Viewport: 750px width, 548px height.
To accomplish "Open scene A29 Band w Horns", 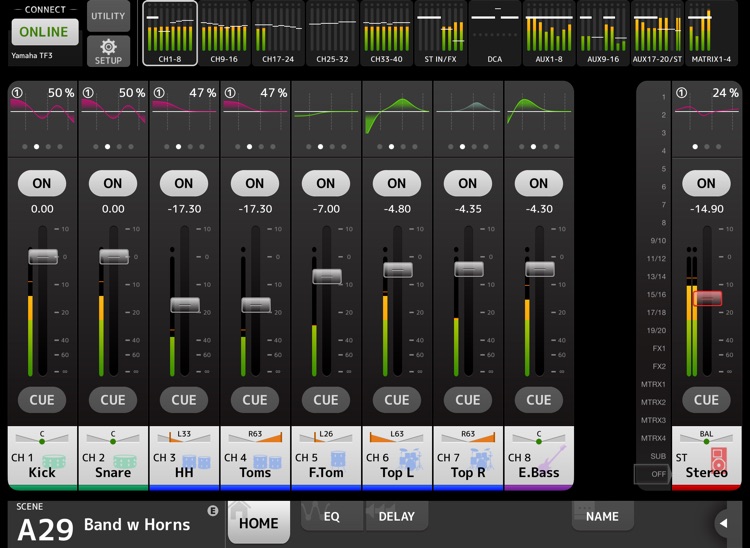I will pyautogui.click(x=115, y=524).
